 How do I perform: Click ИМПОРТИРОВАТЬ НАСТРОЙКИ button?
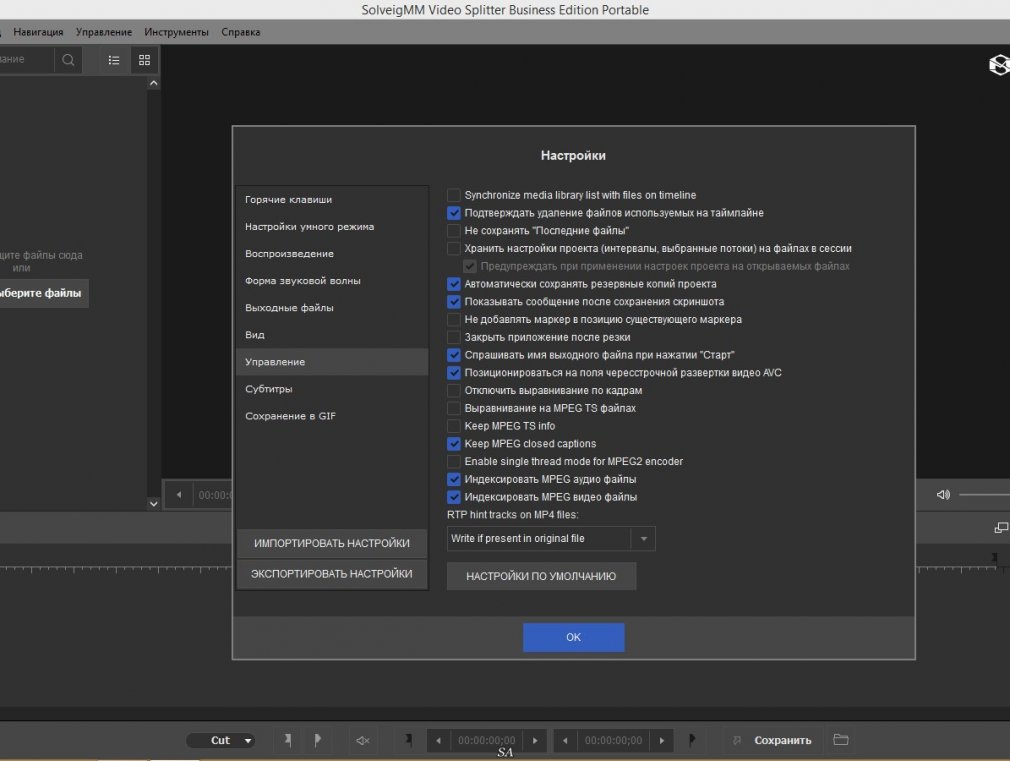click(332, 543)
